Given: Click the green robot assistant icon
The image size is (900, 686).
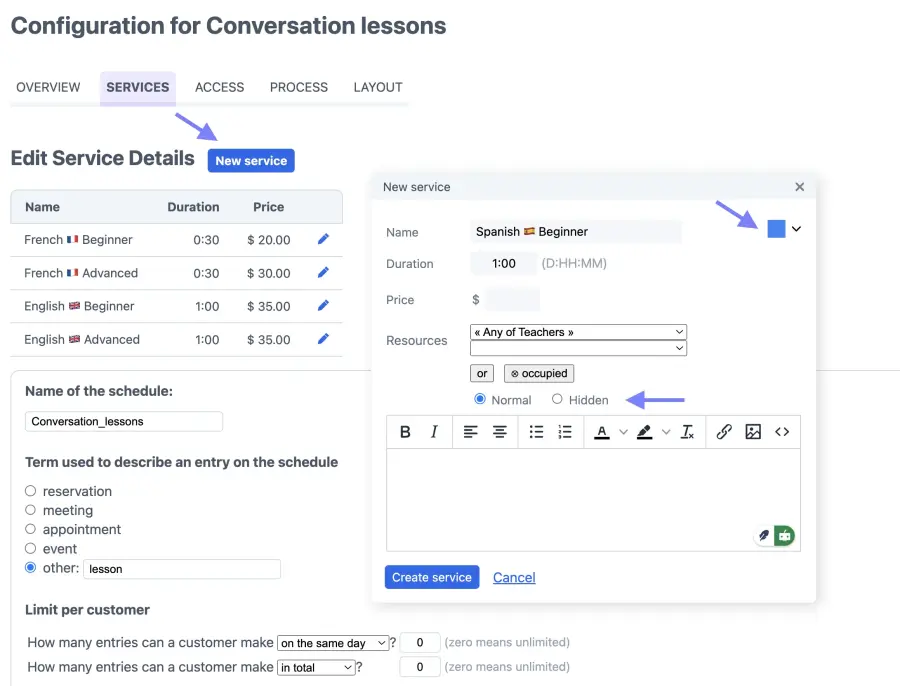Looking at the screenshot, I should click(x=785, y=536).
